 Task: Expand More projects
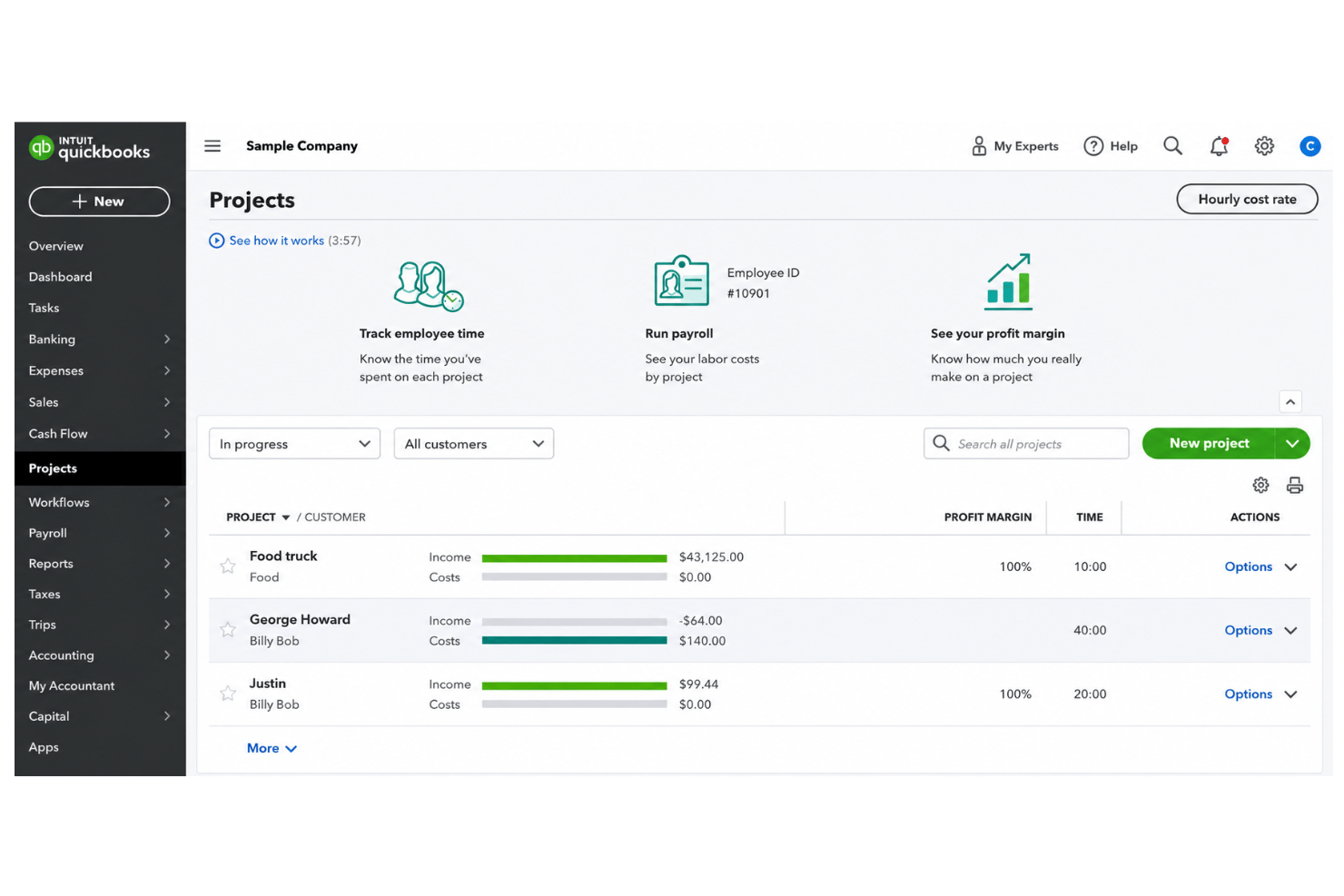(x=272, y=748)
